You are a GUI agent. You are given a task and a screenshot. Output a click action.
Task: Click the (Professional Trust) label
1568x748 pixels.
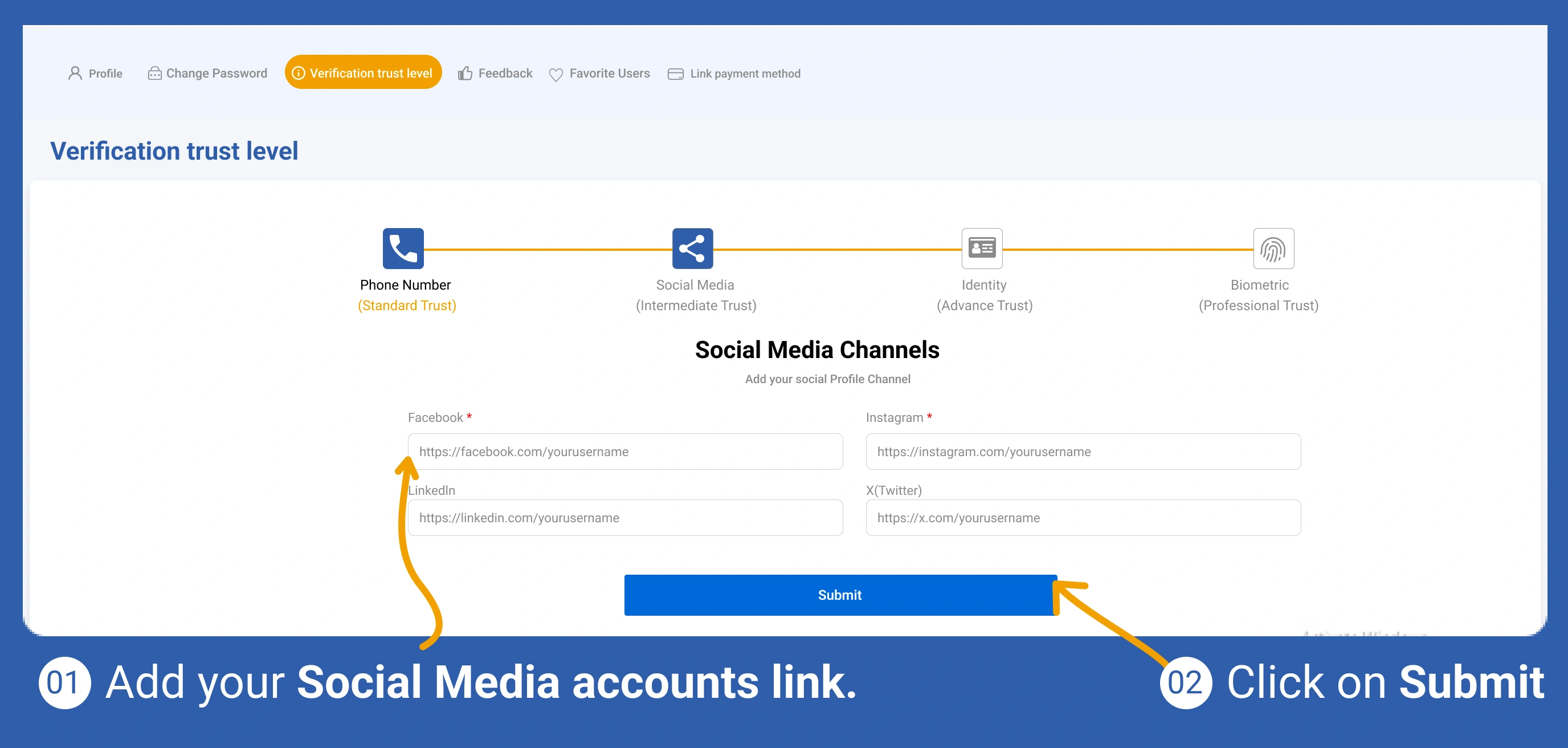[x=1258, y=305]
